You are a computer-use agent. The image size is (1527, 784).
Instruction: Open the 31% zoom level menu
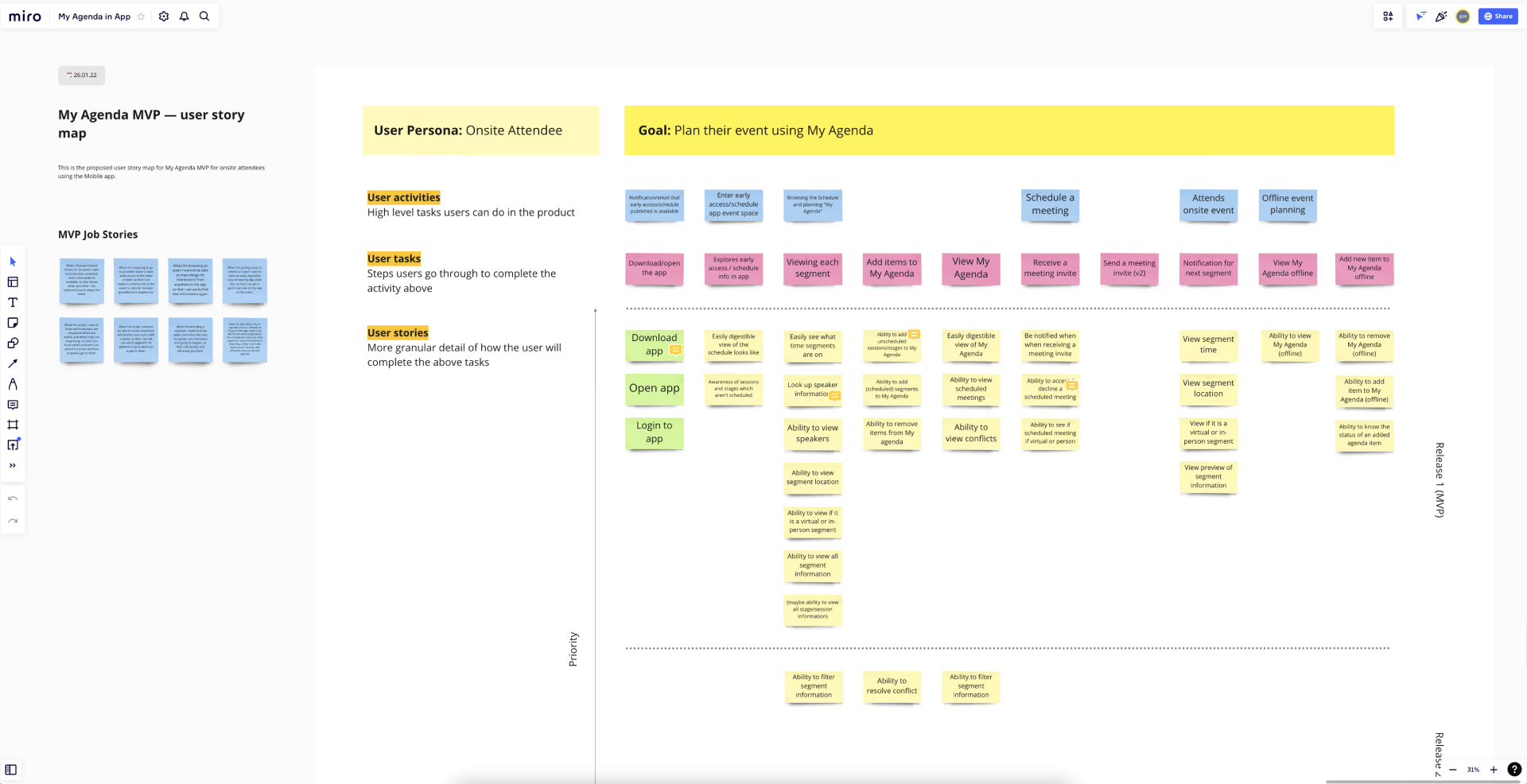coord(1473,770)
